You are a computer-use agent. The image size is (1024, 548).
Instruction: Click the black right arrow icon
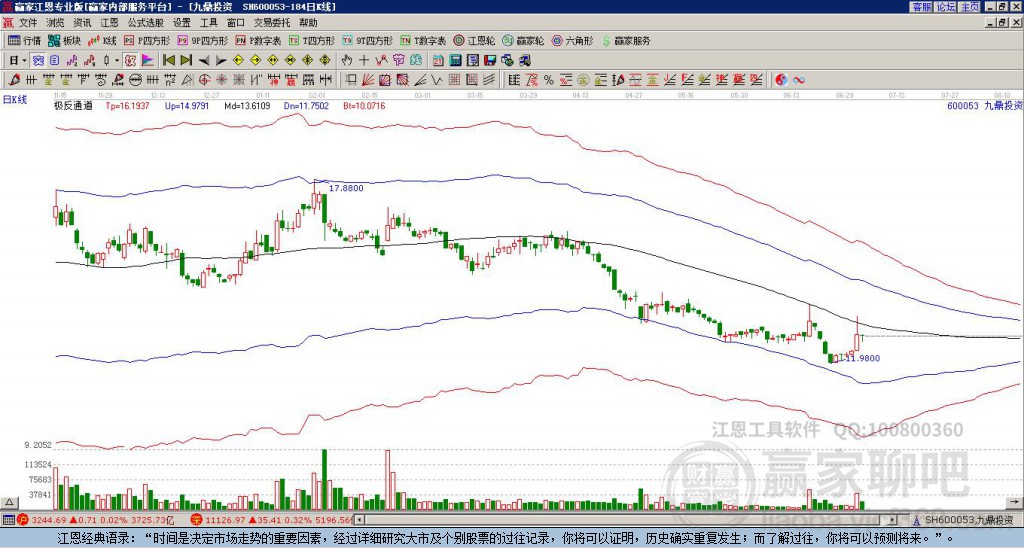[x=221, y=61]
